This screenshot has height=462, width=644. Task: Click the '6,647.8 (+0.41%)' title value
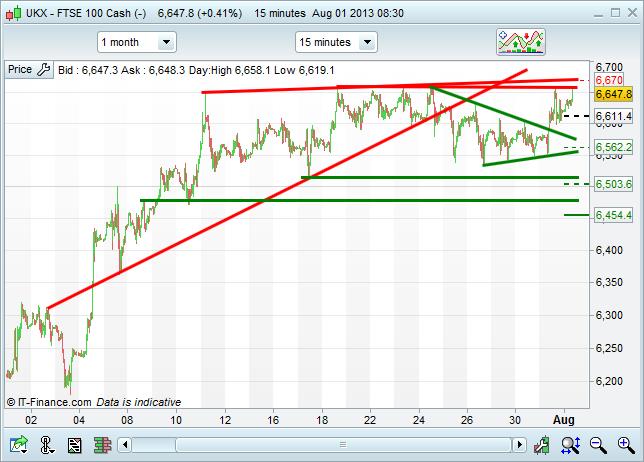point(200,13)
